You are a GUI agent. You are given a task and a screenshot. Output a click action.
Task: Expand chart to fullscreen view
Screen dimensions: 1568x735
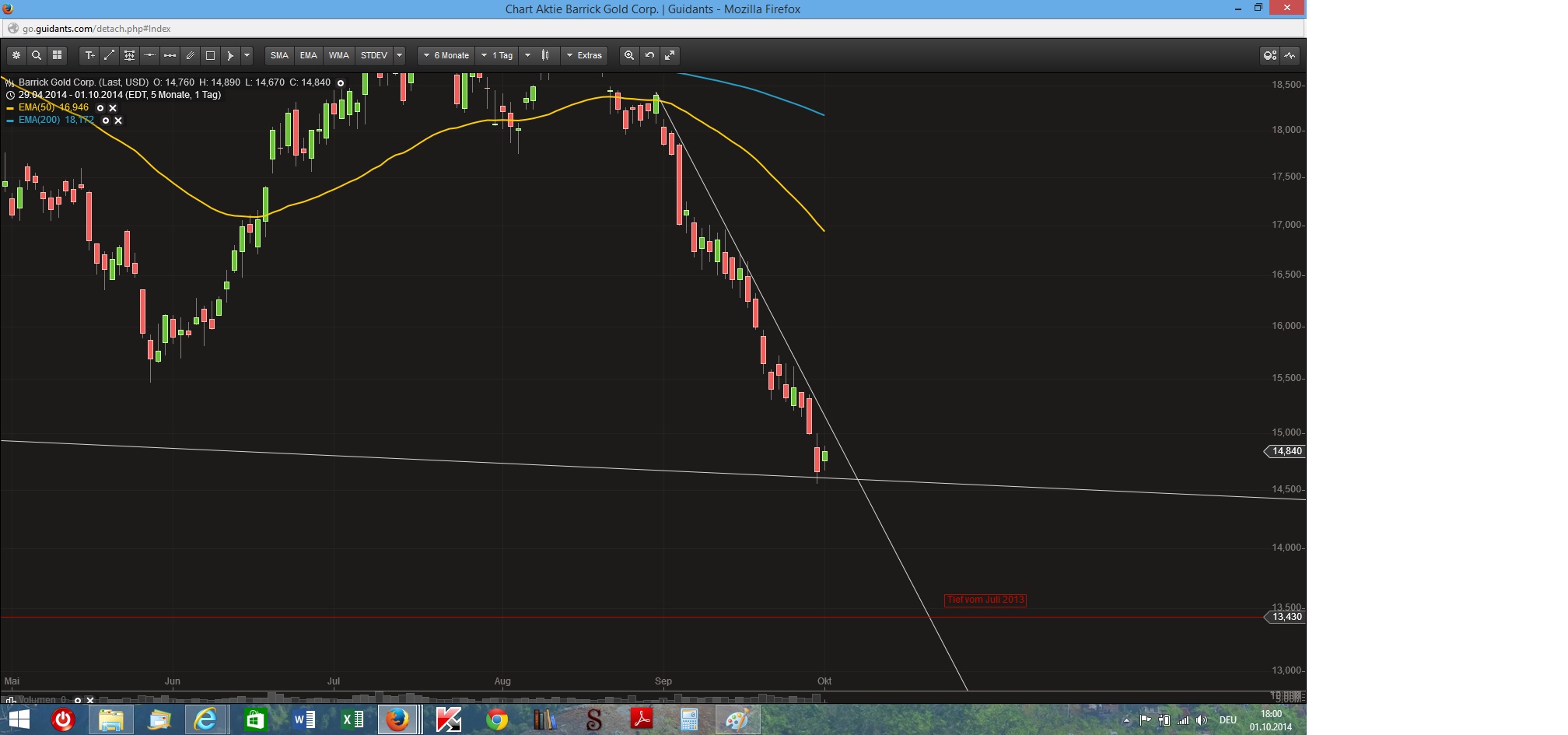(x=670, y=55)
